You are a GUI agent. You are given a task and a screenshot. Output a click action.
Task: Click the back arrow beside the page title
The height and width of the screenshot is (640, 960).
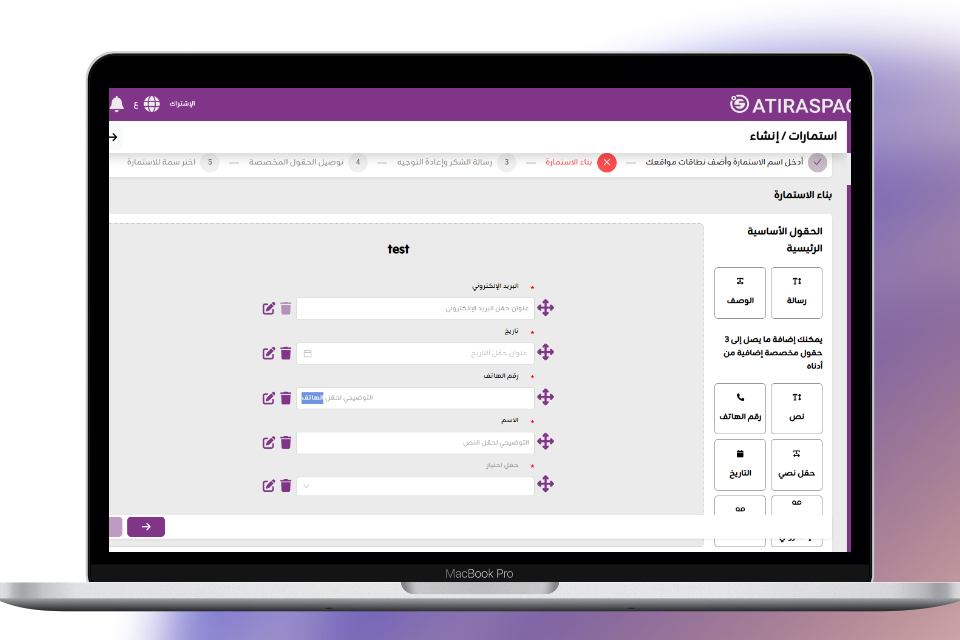click(x=113, y=137)
